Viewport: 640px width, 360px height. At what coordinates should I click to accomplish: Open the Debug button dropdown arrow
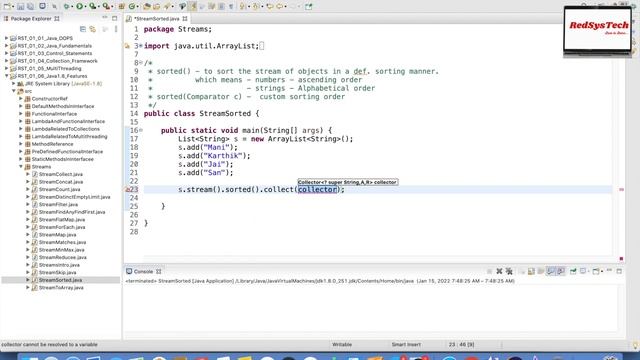pyautogui.click(x=72, y=7)
